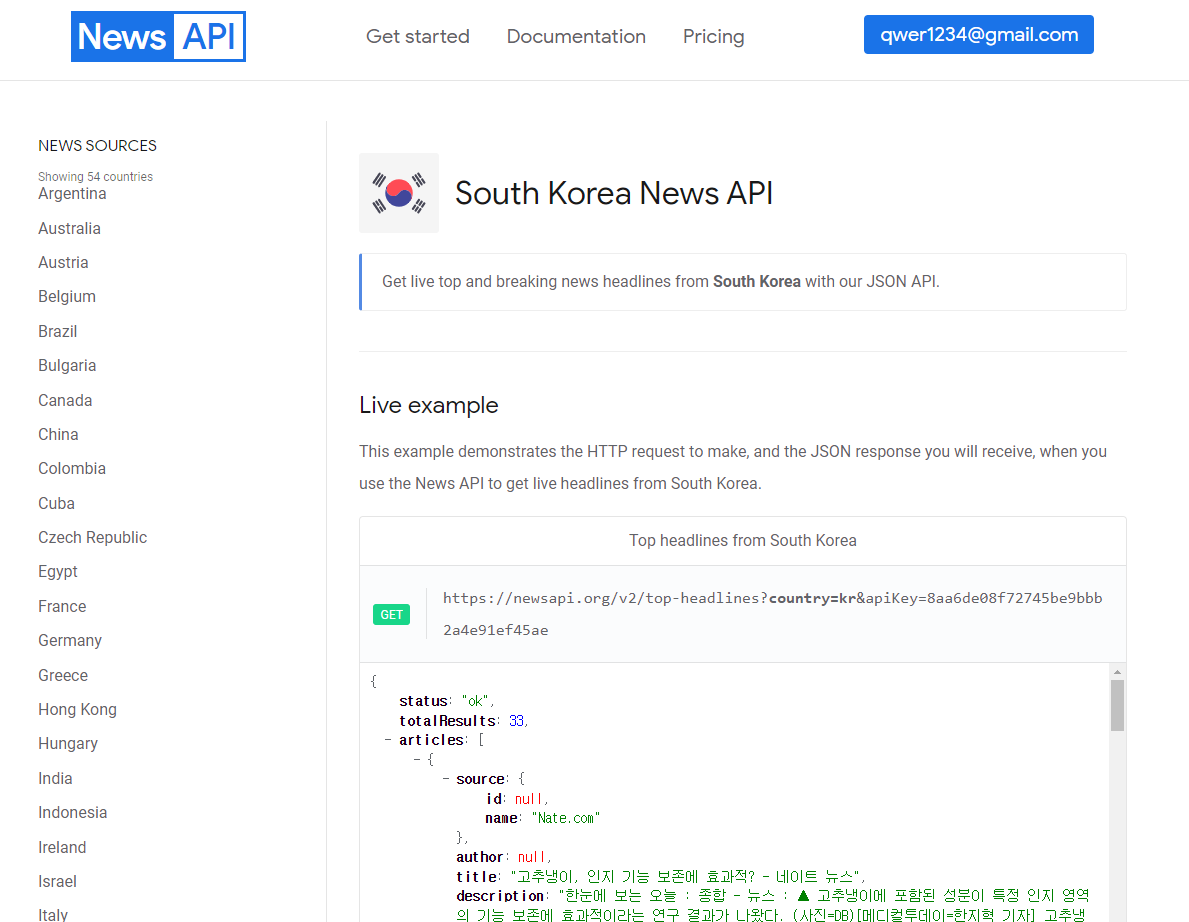Image resolution: width=1189 pixels, height=922 pixels.
Task: Select Egypt in news sources
Action: point(58,572)
